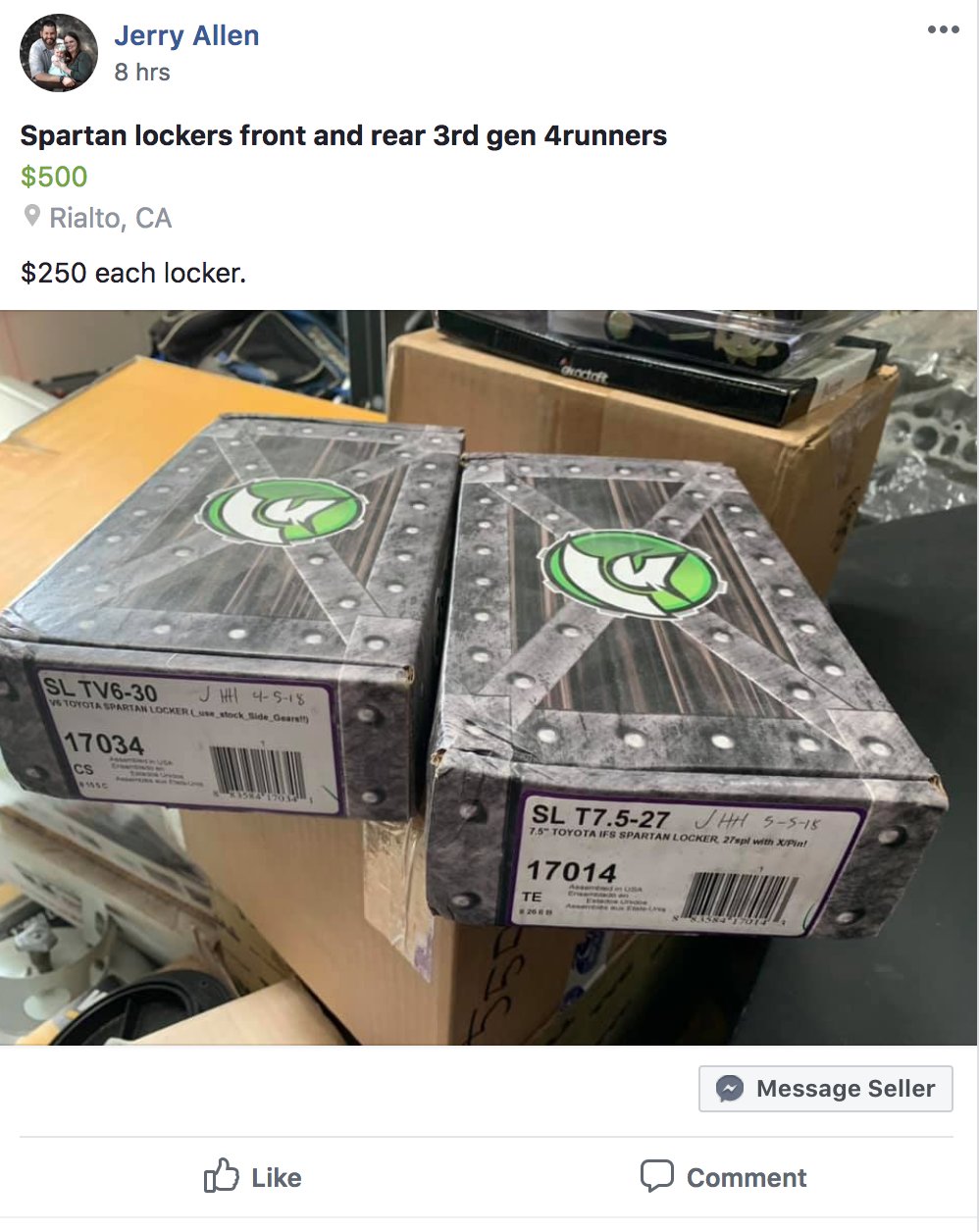Screen dimensions: 979x1232
Task: Click the Like label text
Action: (276, 1178)
